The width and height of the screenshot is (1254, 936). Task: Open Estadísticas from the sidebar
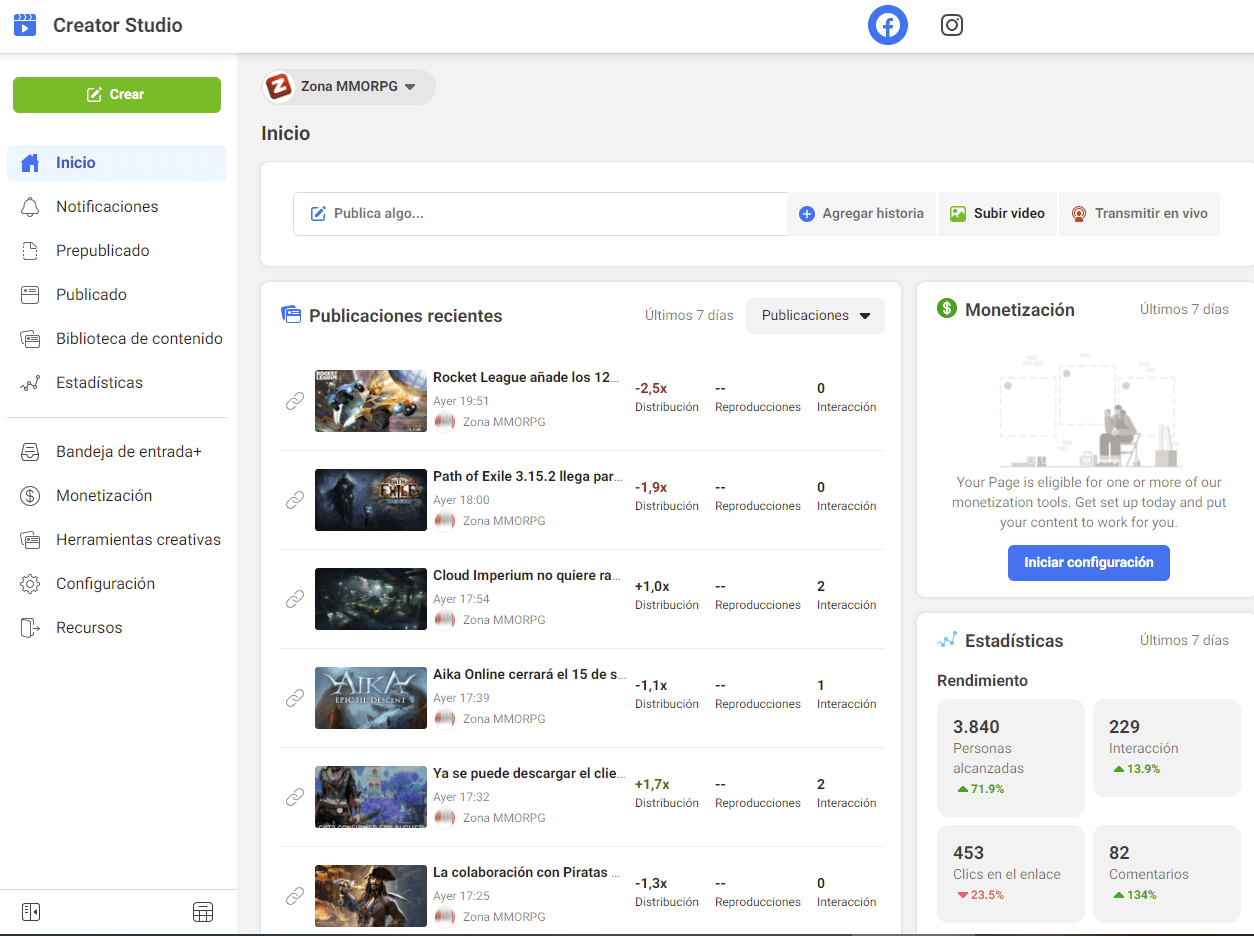point(99,383)
